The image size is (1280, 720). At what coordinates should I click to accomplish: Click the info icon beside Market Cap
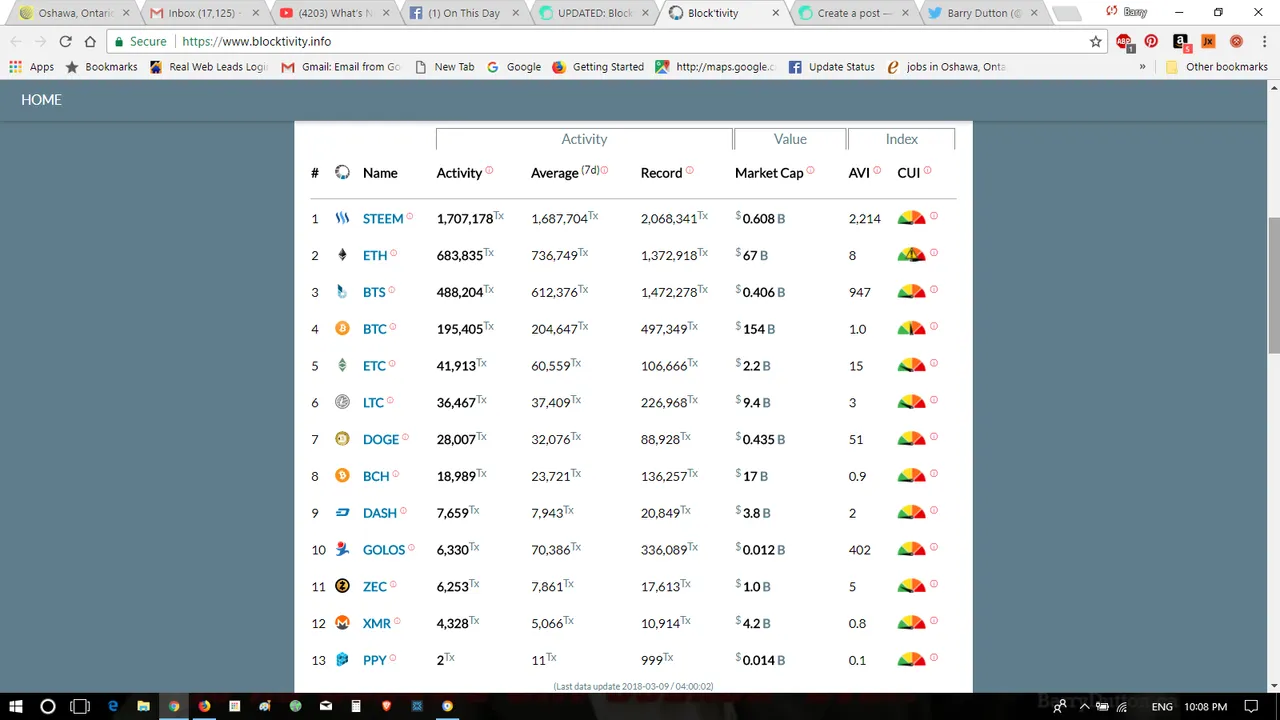pyautogui.click(x=810, y=170)
